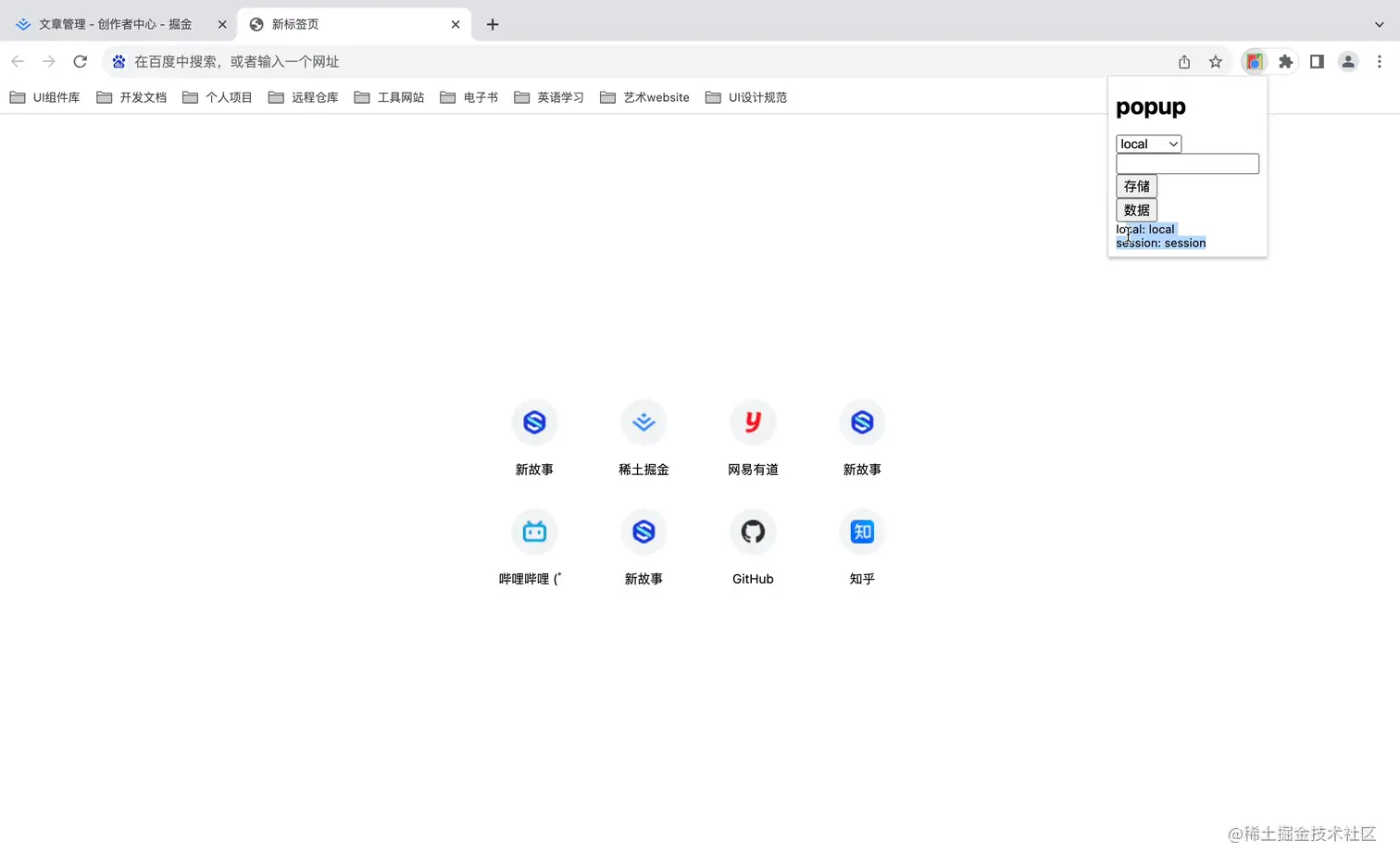This screenshot has width=1400, height=866.
Task: Open the 开发文档 bookmarks folder
Action: (x=131, y=96)
